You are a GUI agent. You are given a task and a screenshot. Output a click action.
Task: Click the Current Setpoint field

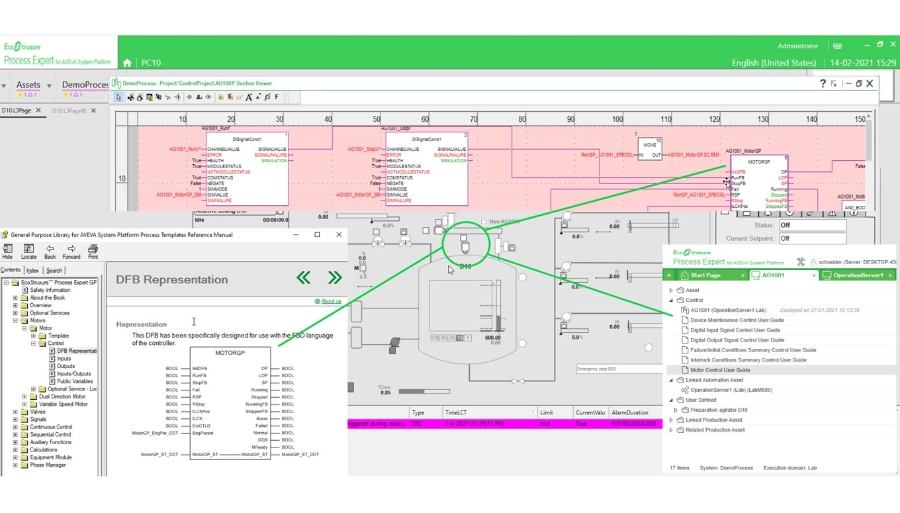(811, 238)
